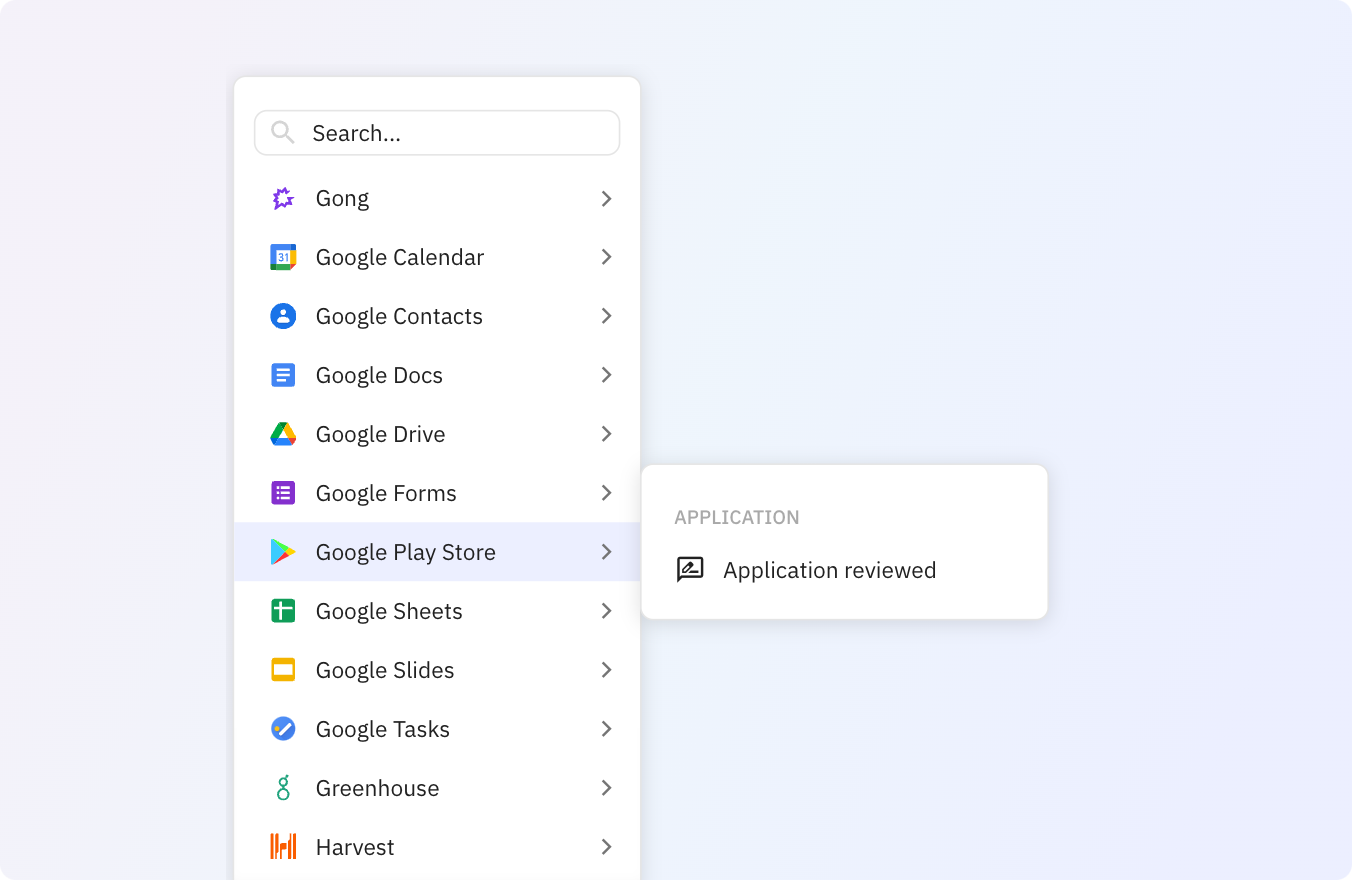Select the Gong menu entry
Viewport: 1352px width, 880px height.
(437, 199)
